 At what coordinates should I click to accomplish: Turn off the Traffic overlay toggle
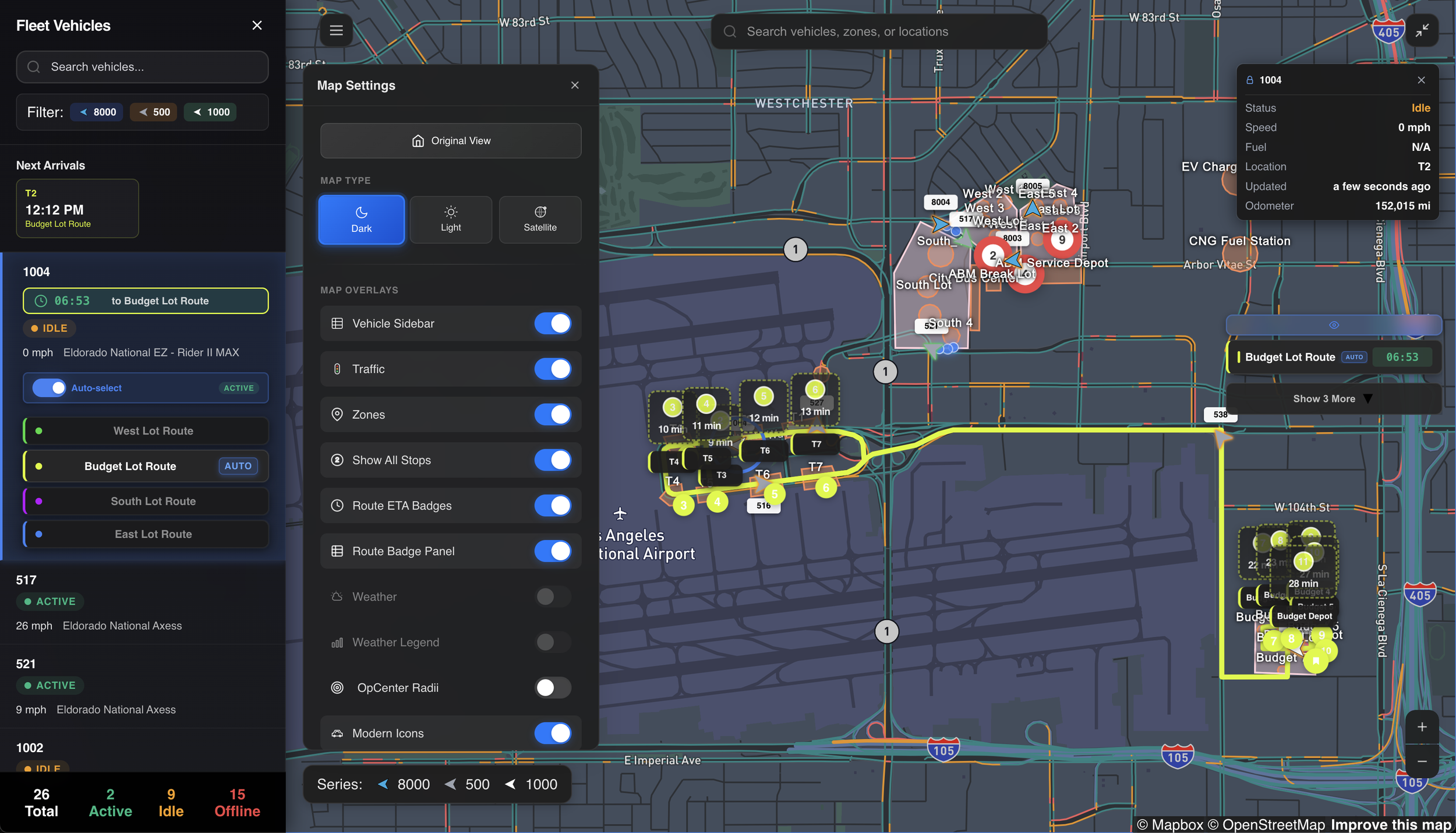[x=552, y=369]
